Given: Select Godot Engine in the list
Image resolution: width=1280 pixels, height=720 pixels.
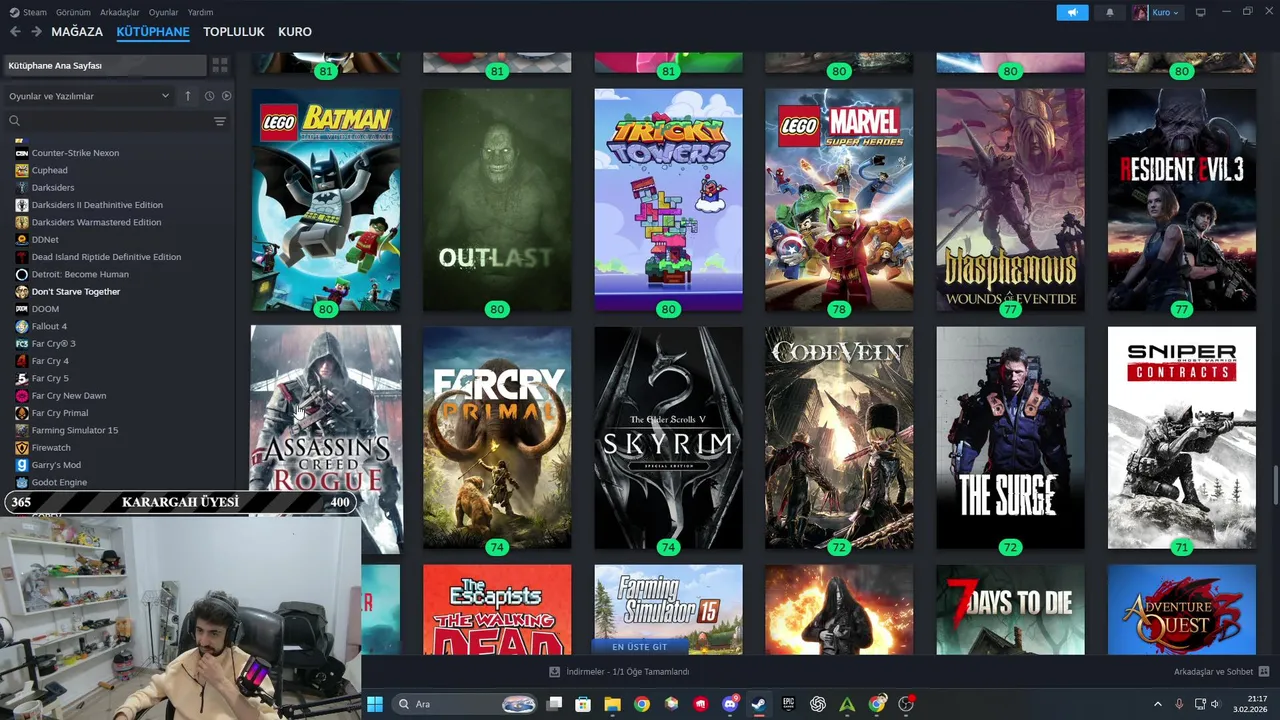Looking at the screenshot, I should 59,482.
